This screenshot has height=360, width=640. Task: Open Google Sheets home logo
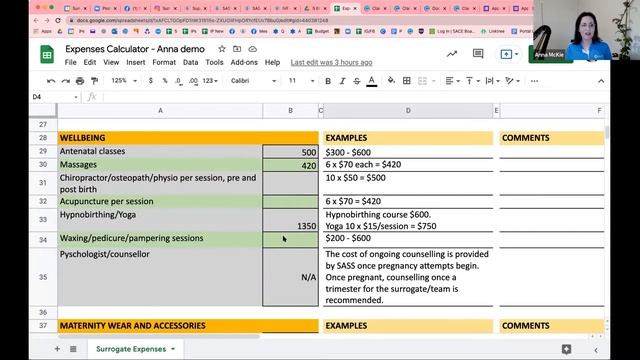coord(47,55)
